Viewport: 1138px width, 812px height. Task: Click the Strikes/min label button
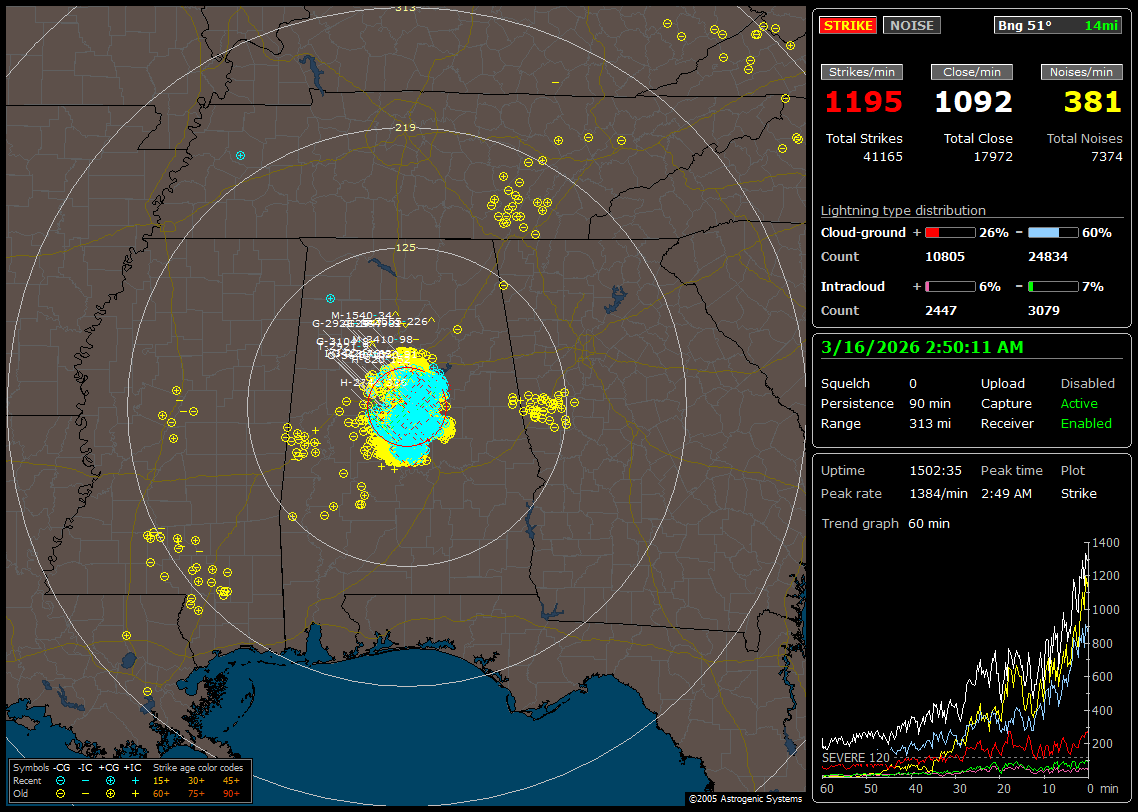click(862, 72)
